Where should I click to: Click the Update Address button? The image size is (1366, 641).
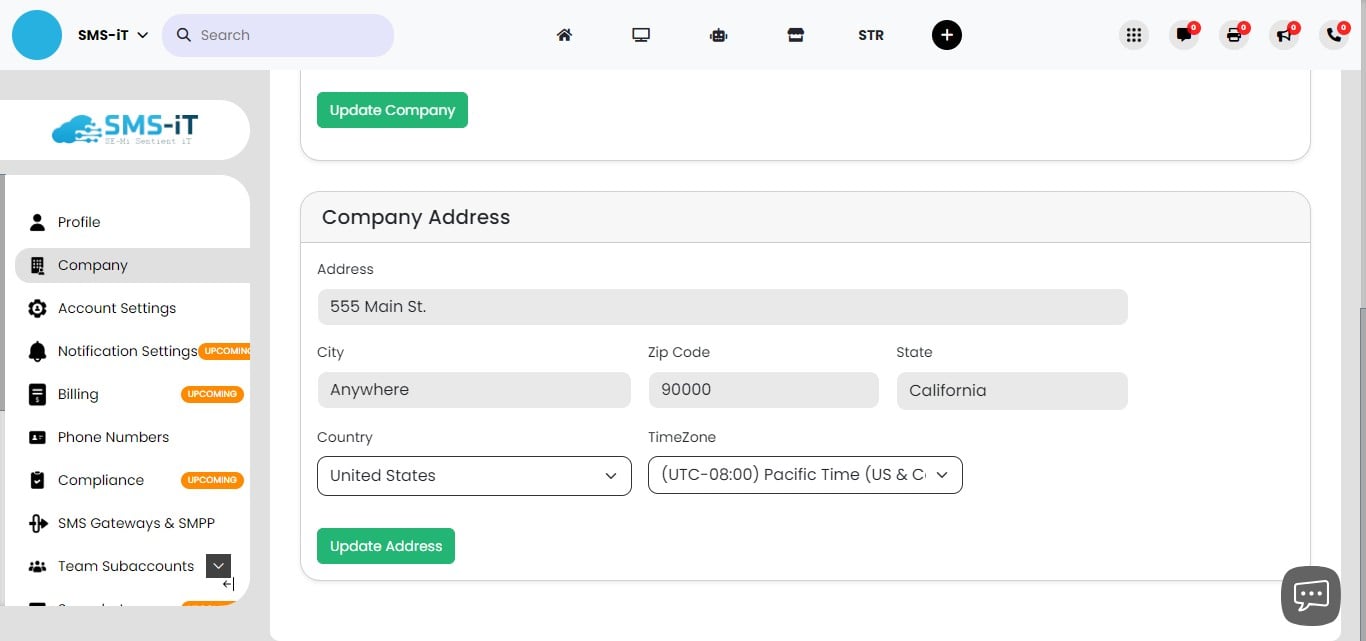point(386,546)
